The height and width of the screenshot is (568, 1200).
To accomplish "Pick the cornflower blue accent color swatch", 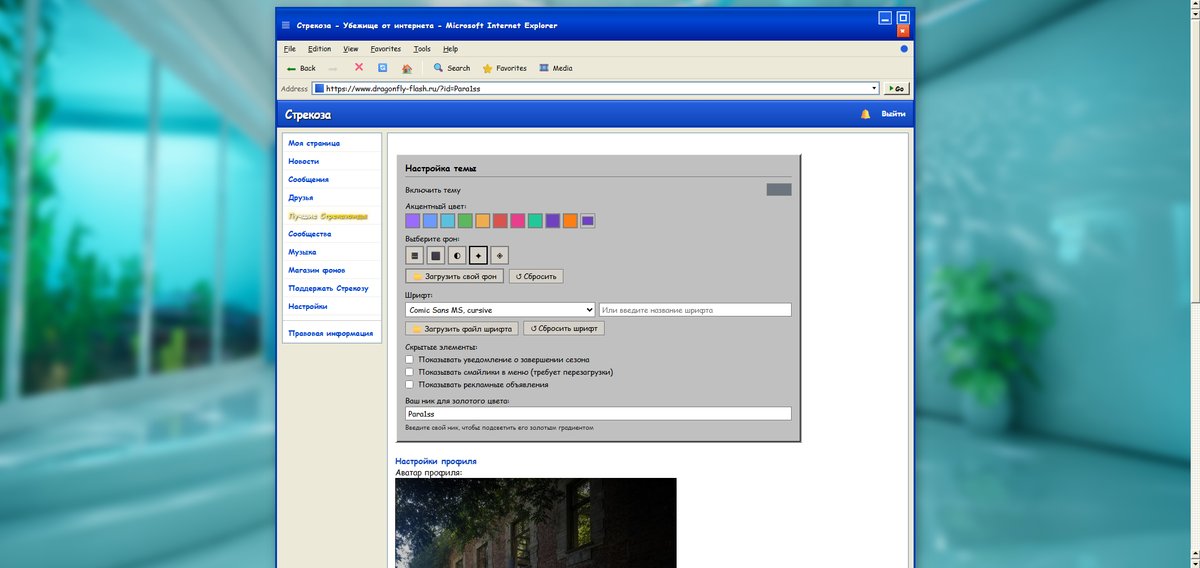I will [430, 221].
